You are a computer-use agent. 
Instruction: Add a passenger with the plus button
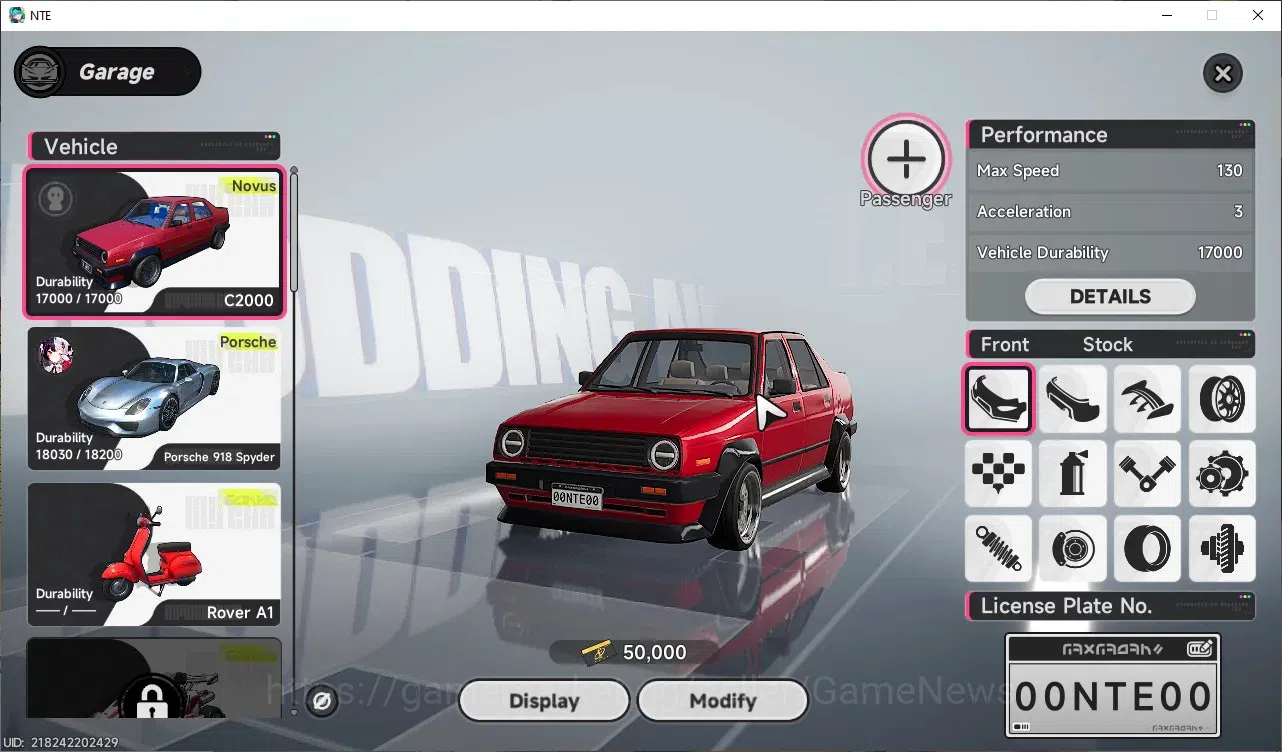(x=905, y=158)
